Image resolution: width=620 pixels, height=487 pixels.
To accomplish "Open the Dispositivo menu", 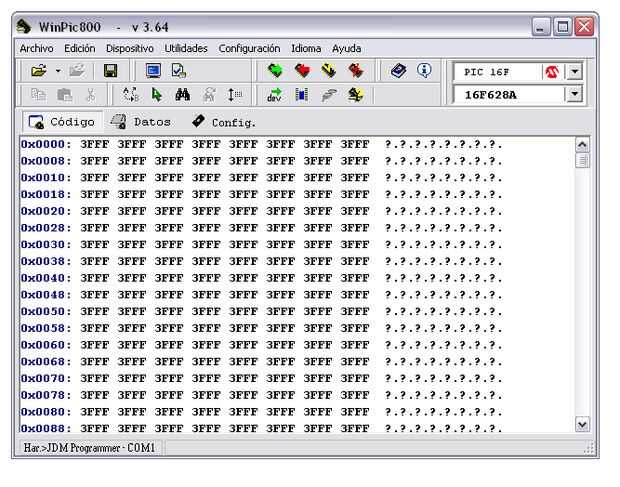I will [130, 49].
